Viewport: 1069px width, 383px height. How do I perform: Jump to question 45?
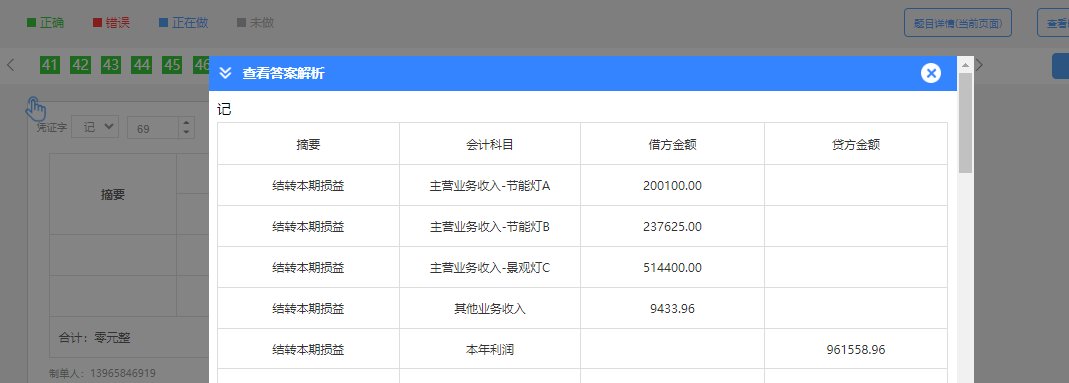[x=172, y=65]
